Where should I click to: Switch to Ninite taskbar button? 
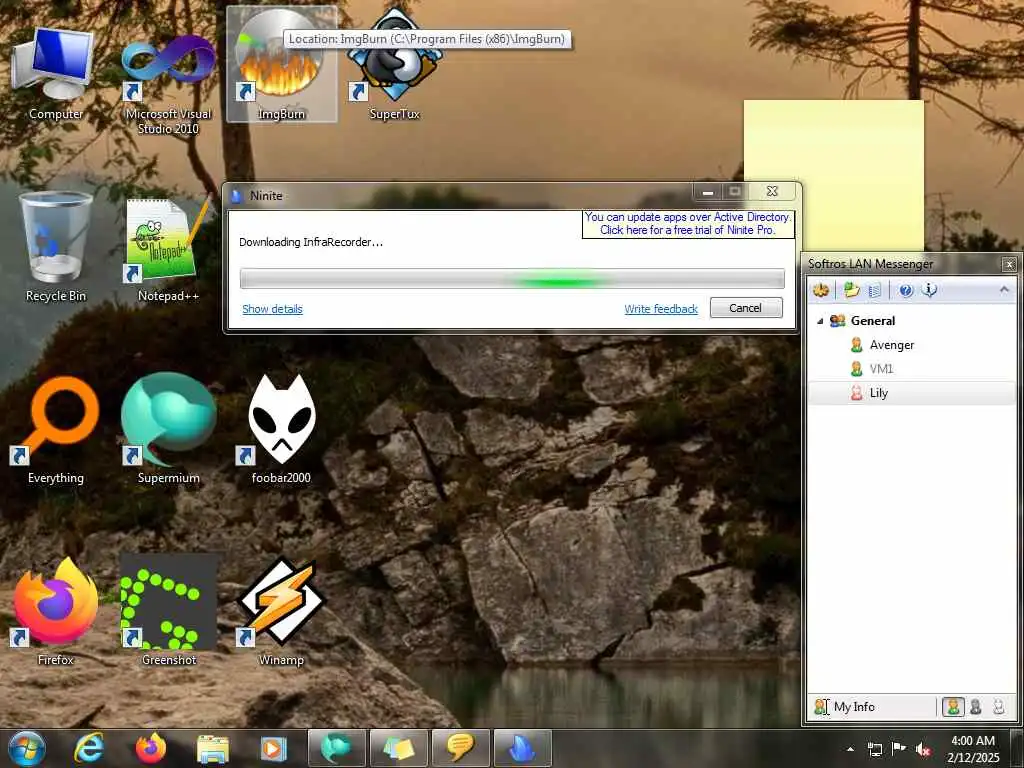(522, 748)
